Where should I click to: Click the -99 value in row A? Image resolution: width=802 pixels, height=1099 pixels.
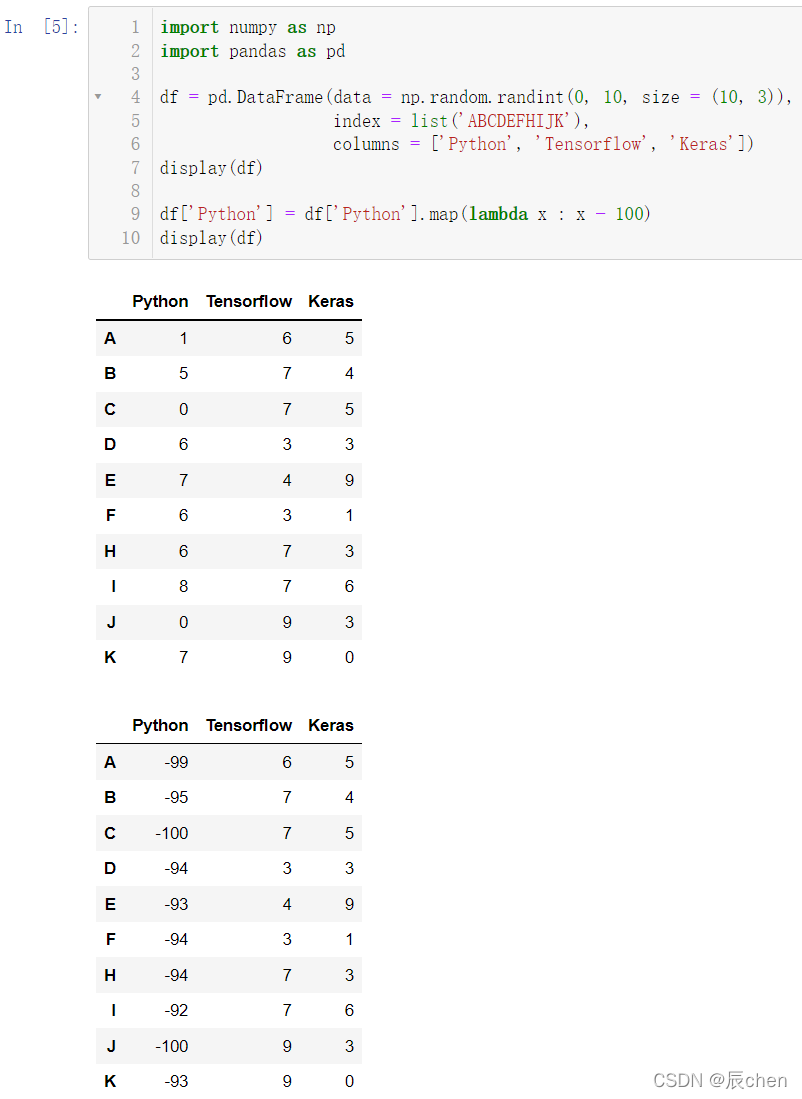point(176,763)
